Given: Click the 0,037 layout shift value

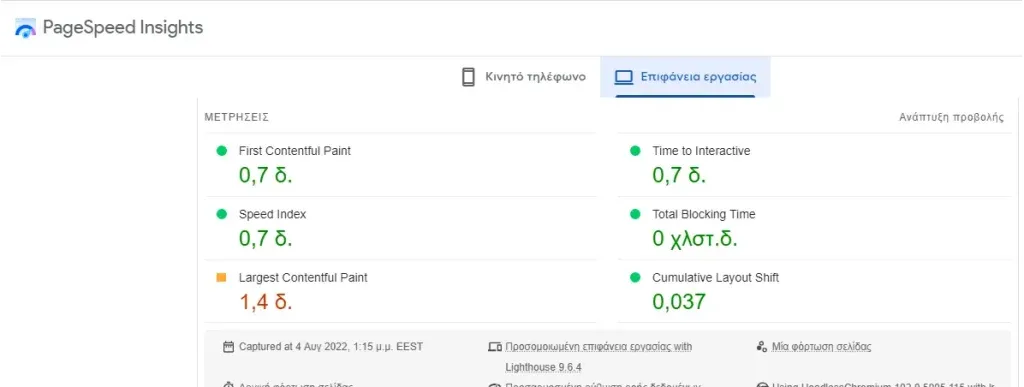Looking at the screenshot, I should (x=679, y=302).
